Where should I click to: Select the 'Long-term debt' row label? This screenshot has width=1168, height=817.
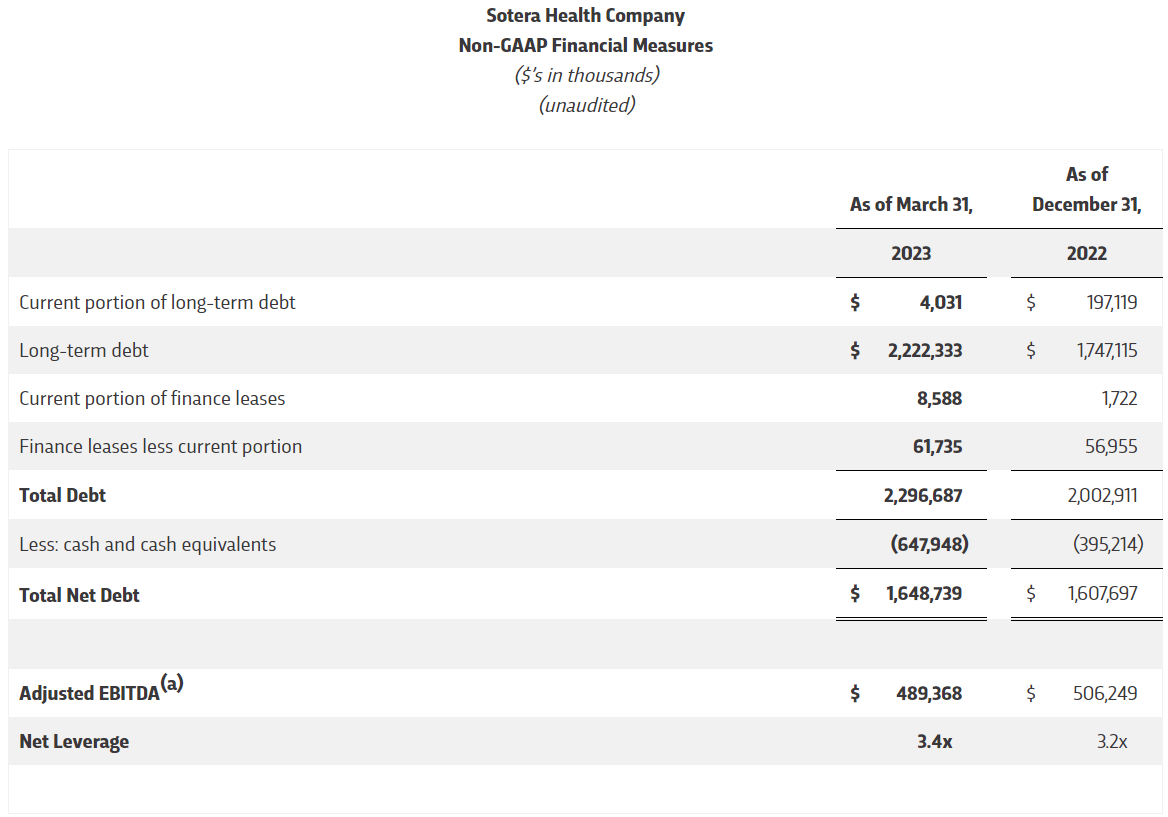[x=83, y=350]
